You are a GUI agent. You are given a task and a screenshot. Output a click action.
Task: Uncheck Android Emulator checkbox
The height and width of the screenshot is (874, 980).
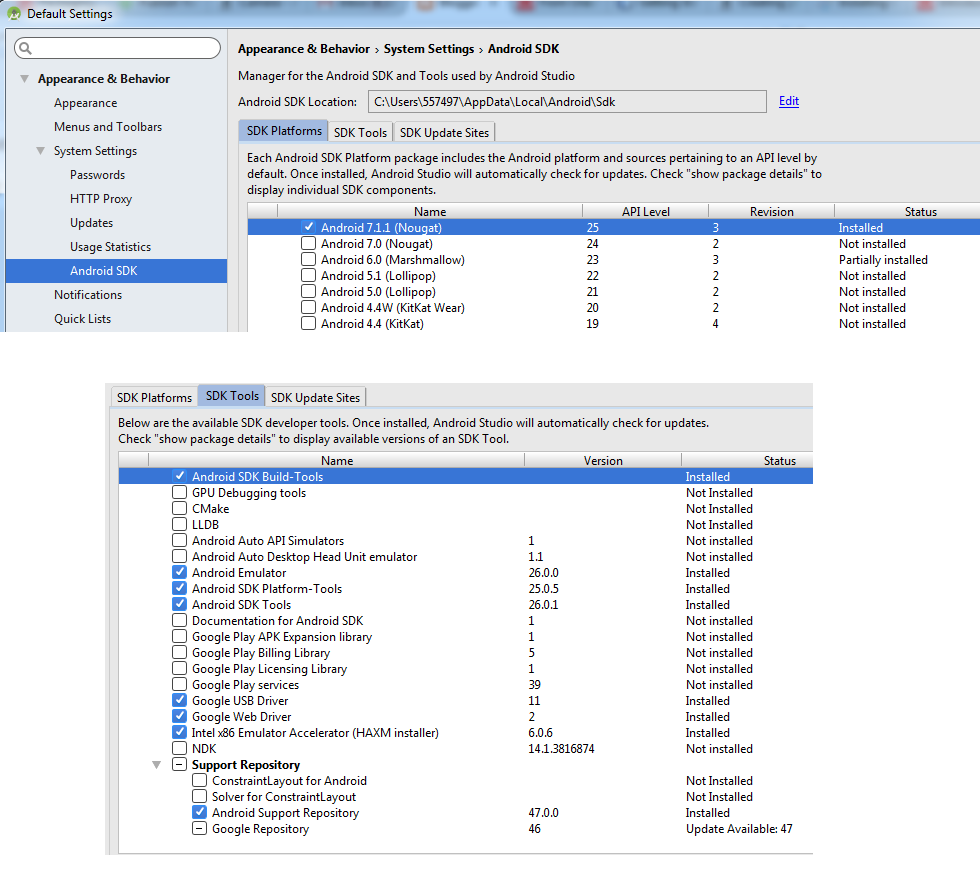coord(179,572)
